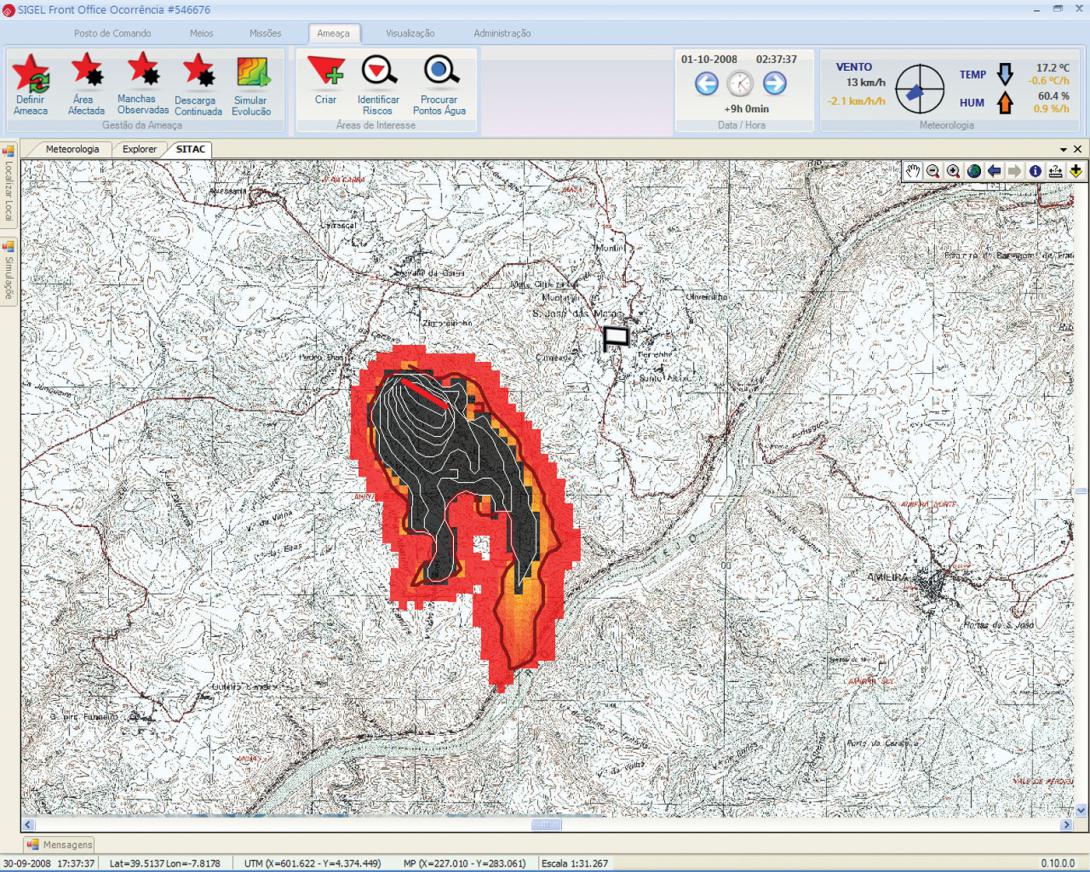1090x872 pixels.
Task: Click the Definir Ameaça star icon
Action: 31,73
